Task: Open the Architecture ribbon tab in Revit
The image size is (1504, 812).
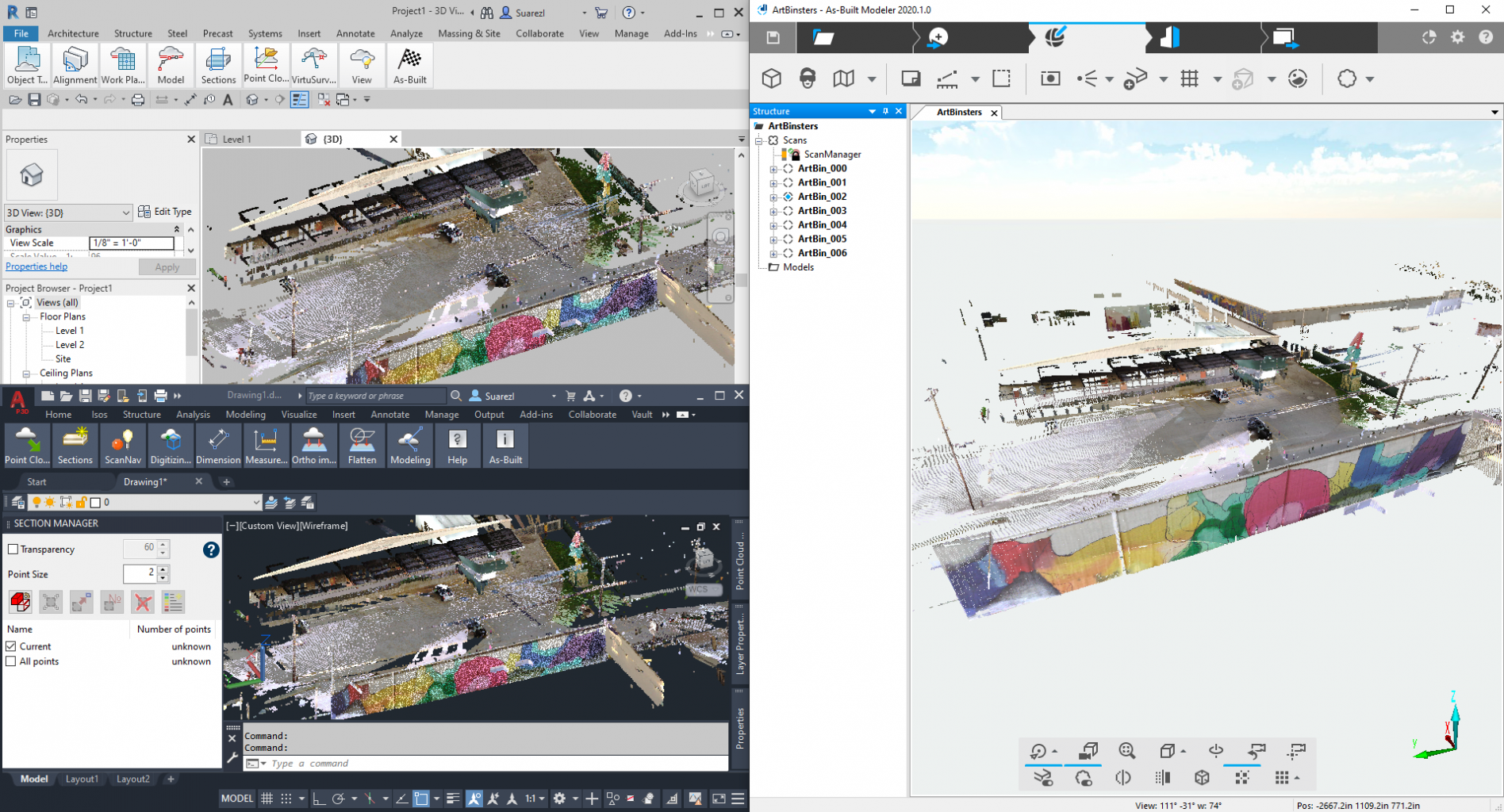Action: pyautogui.click(x=73, y=33)
